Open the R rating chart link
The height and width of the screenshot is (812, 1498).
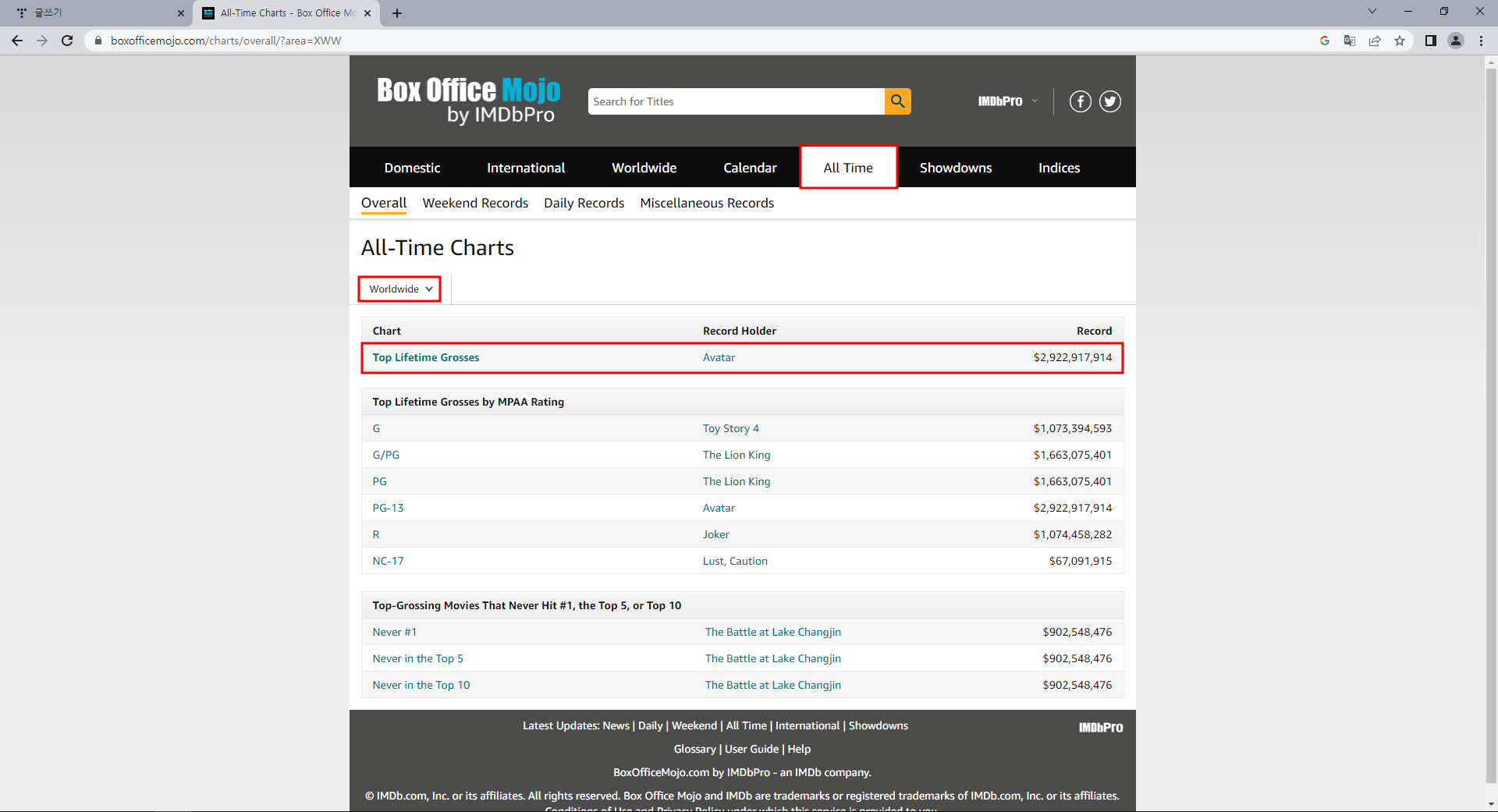point(376,534)
